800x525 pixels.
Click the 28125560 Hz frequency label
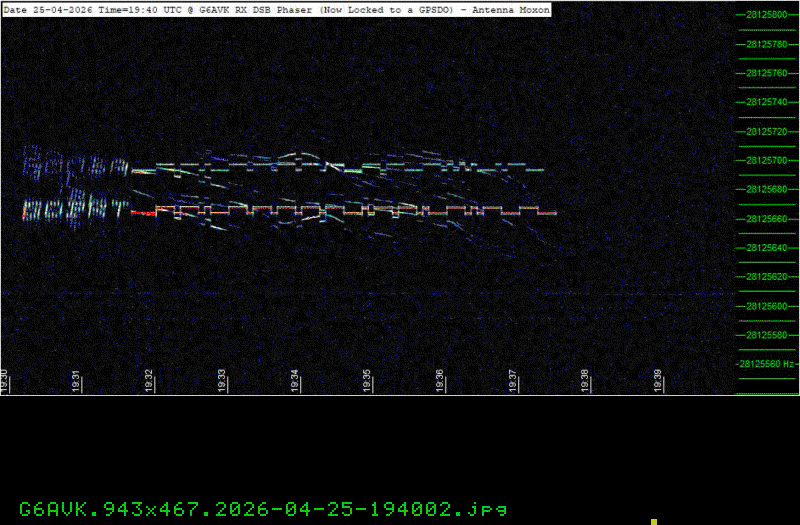768,364
